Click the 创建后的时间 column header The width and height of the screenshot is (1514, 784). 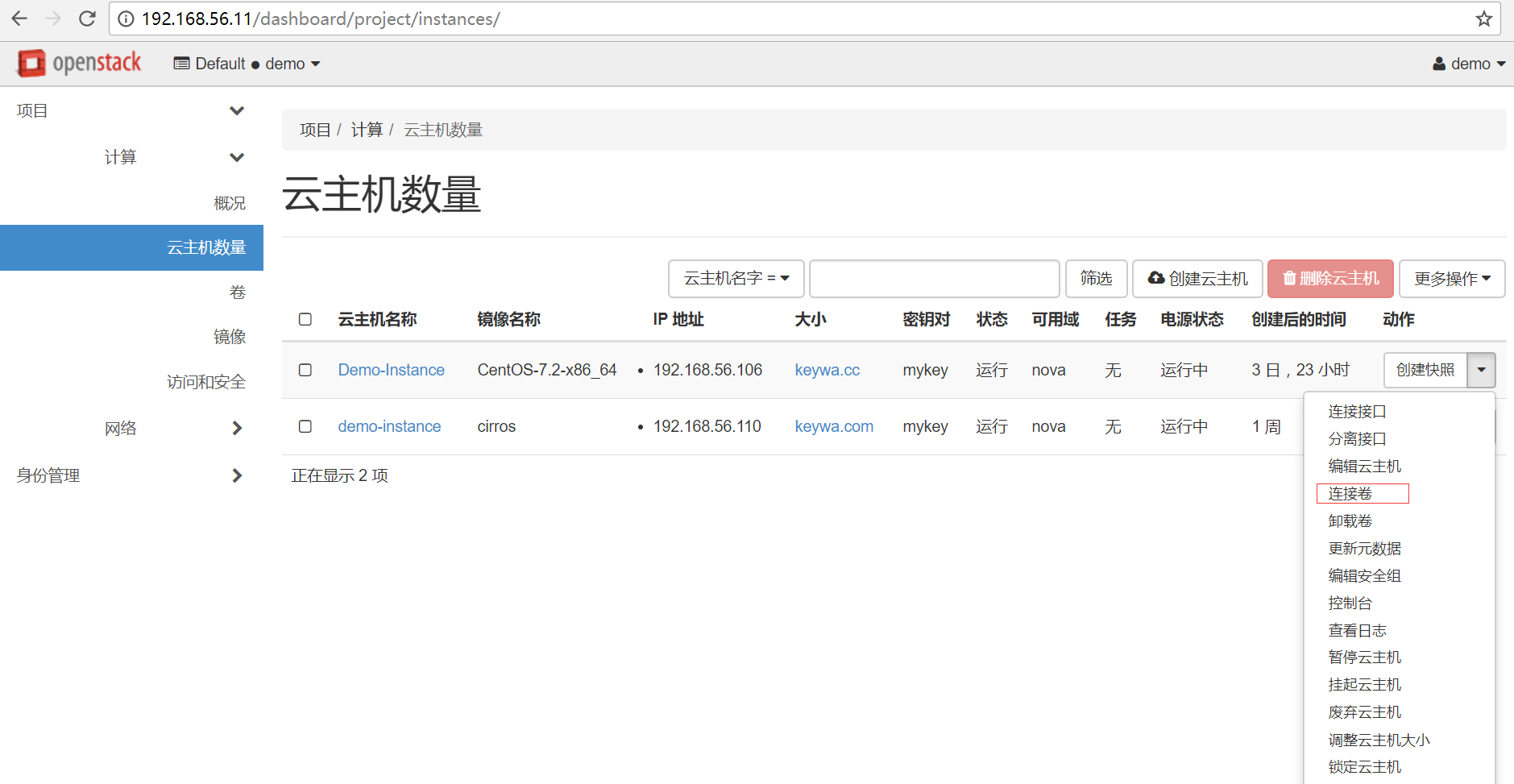1298,320
